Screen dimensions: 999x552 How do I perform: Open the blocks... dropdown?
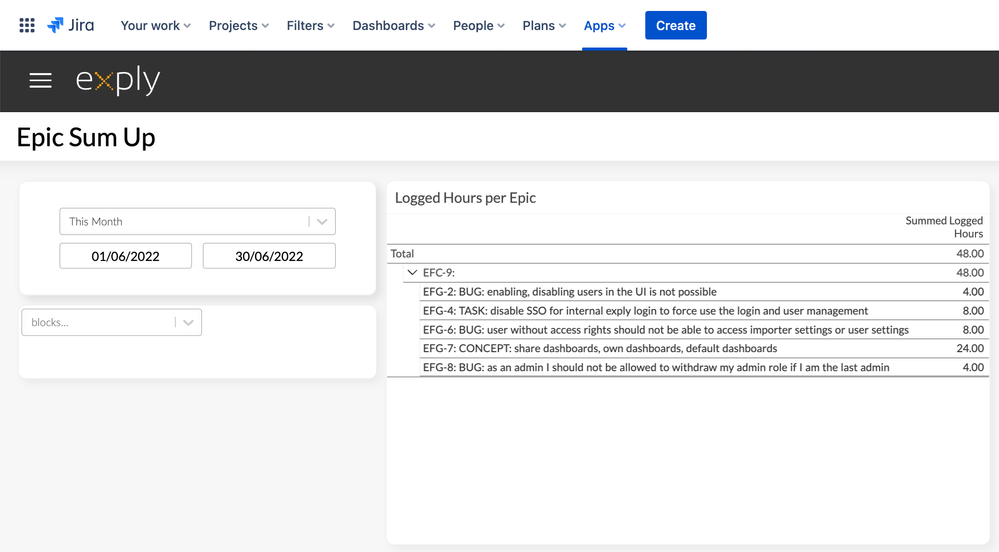tap(111, 323)
